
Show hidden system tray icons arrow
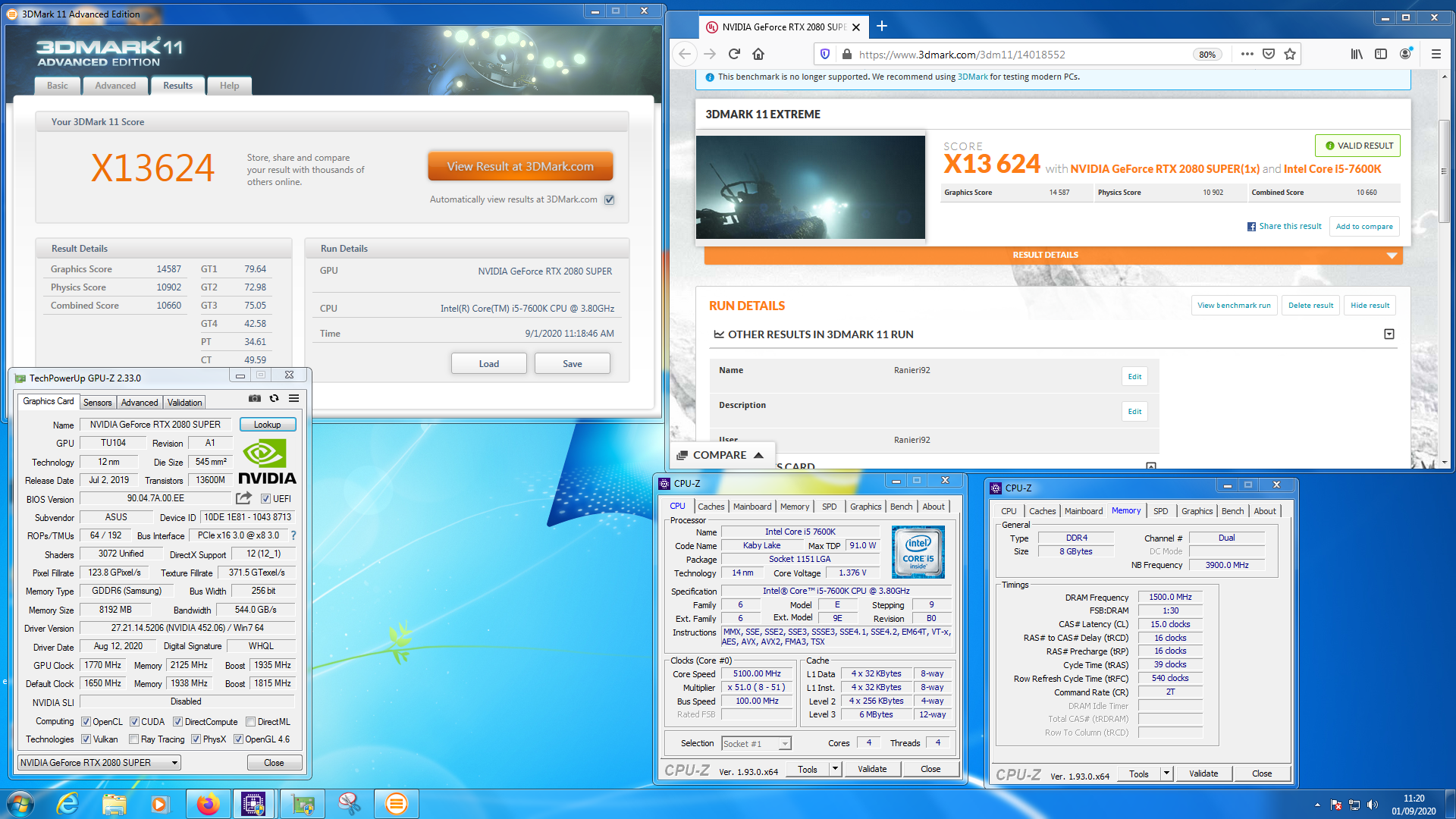pyautogui.click(x=1316, y=805)
